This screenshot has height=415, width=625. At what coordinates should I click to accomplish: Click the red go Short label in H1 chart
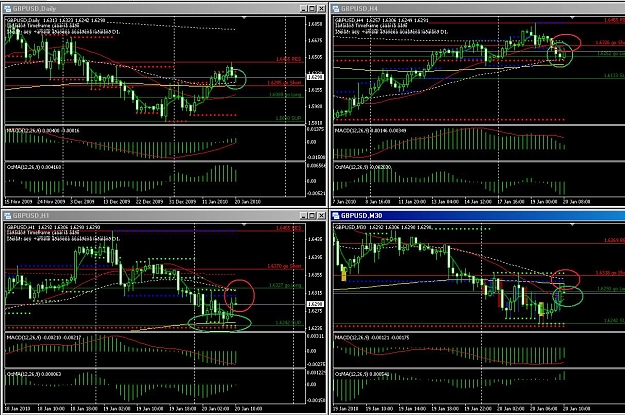284,266
